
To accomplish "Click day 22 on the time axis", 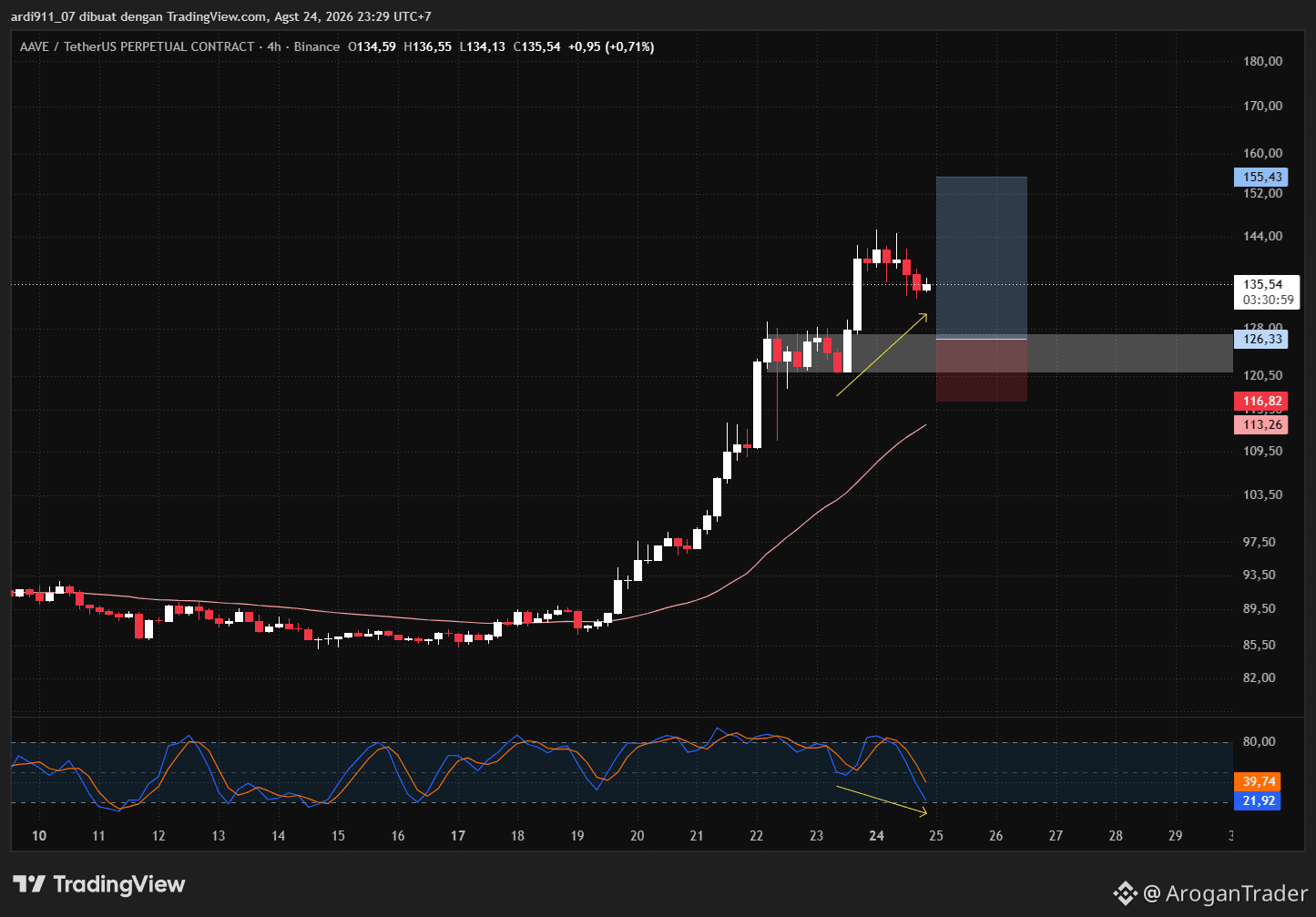I will pyautogui.click(x=757, y=836).
